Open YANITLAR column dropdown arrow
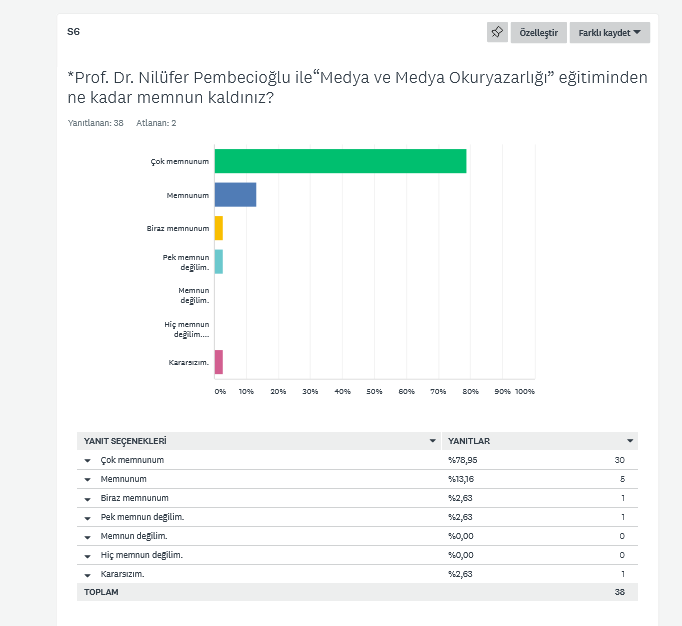Image resolution: width=682 pixels, height=626 pixels. click(x=630, y=440)
